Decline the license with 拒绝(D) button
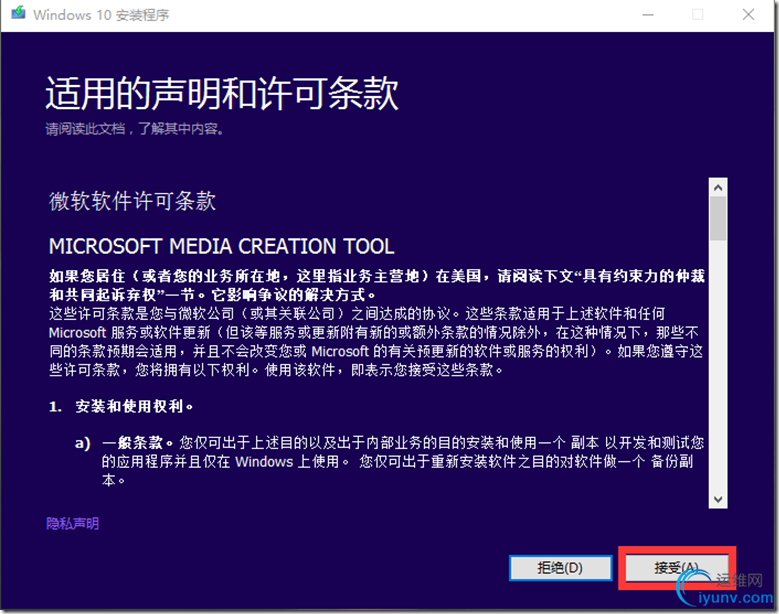The image size is (779, 614). pyautogui.click(x=560, y=567)
